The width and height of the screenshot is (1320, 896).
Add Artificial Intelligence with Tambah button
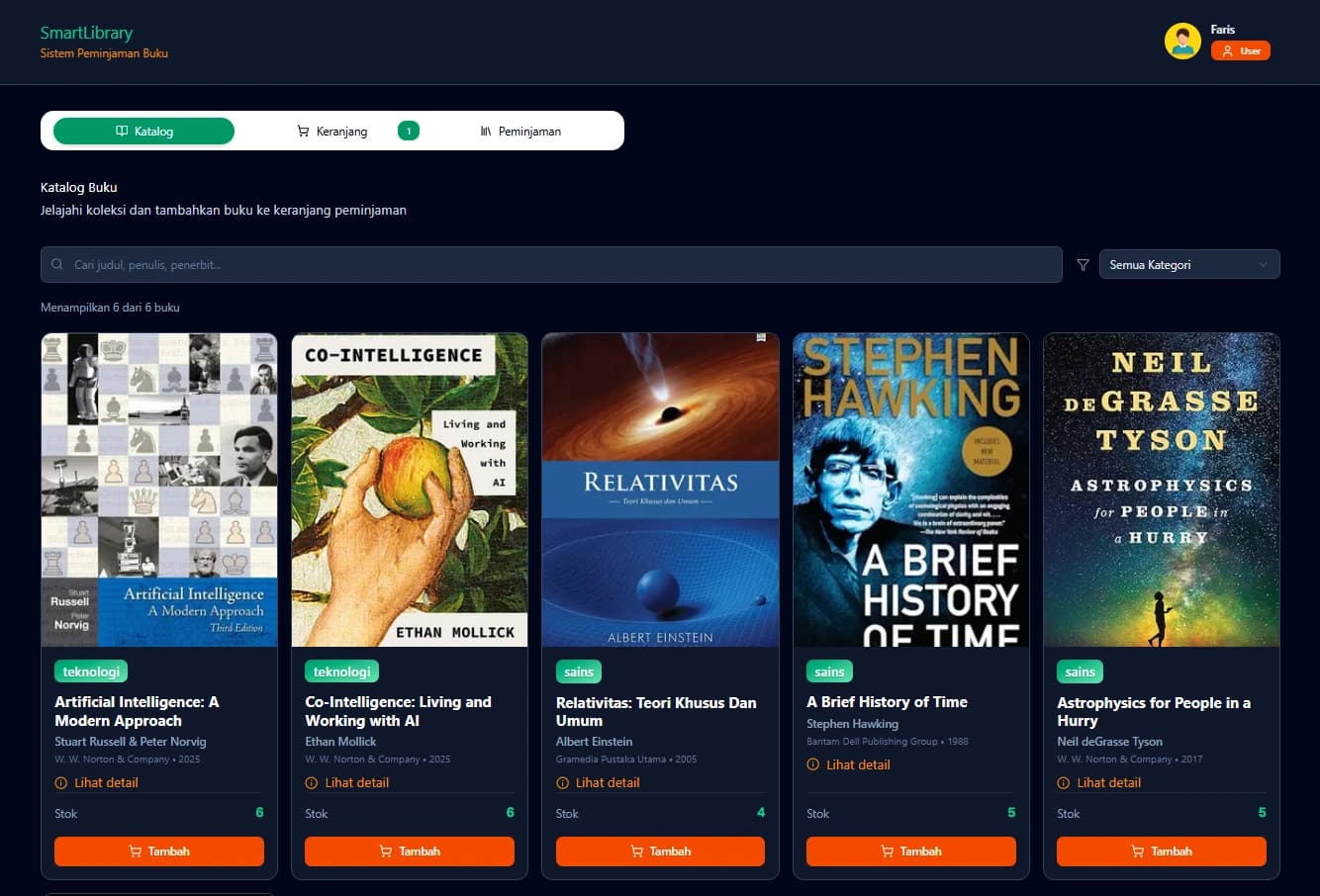click(159, 851)
